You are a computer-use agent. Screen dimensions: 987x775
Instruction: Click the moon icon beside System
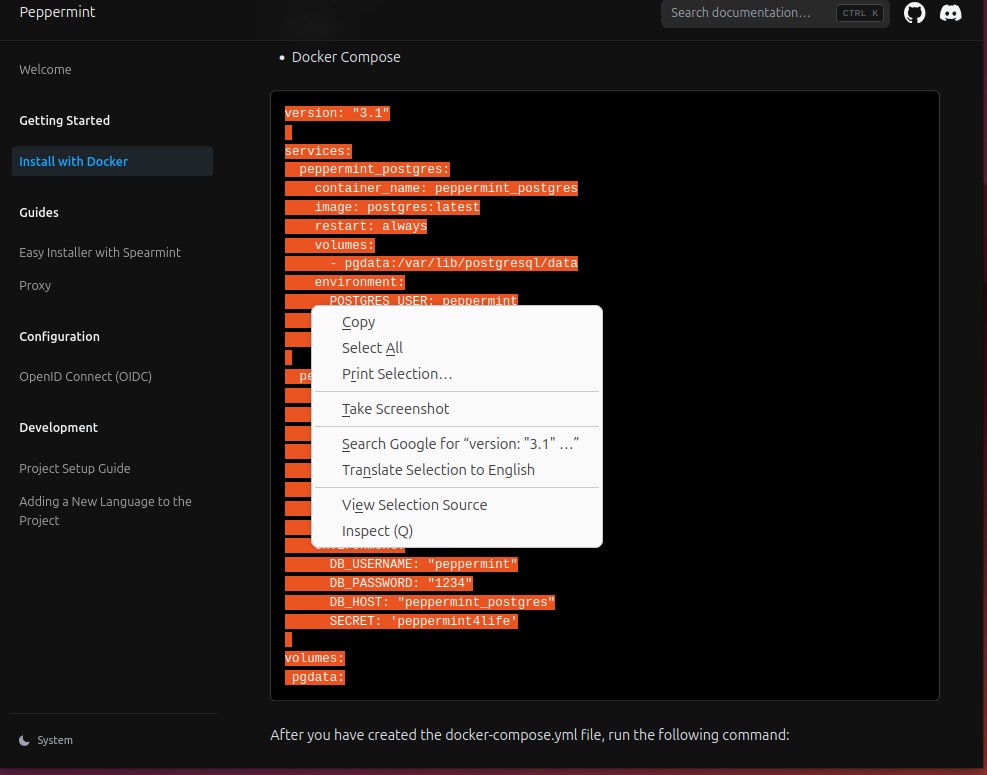(24, 740)
